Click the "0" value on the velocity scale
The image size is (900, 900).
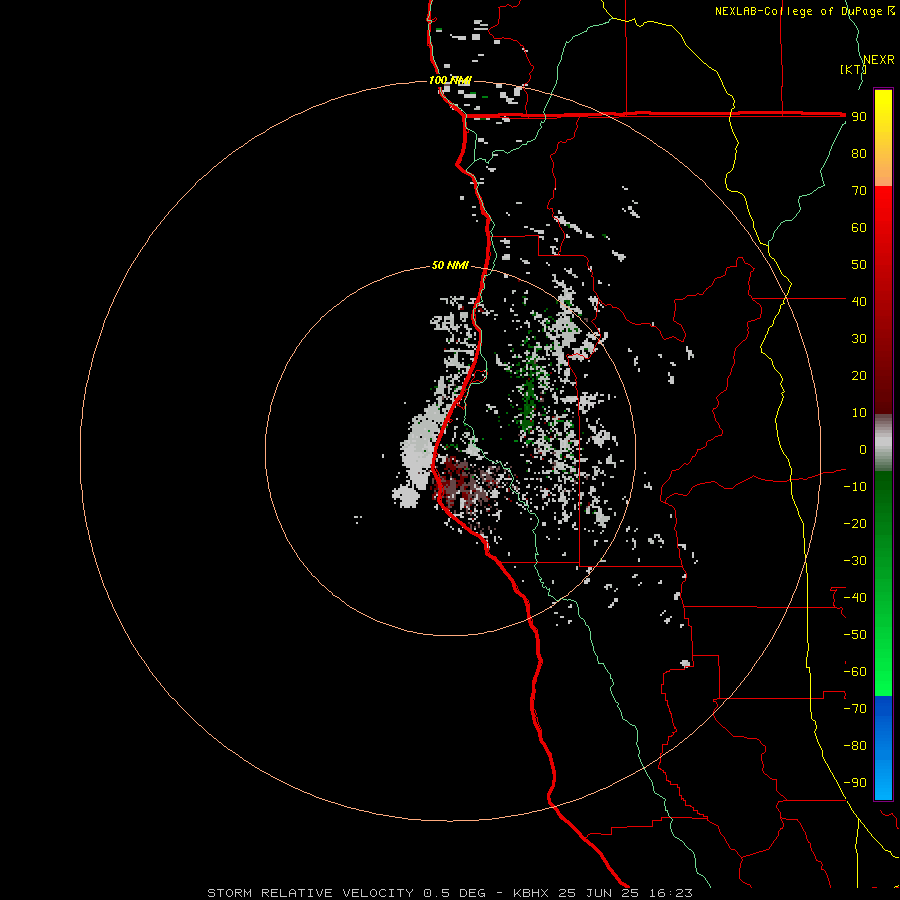(863, 449)
